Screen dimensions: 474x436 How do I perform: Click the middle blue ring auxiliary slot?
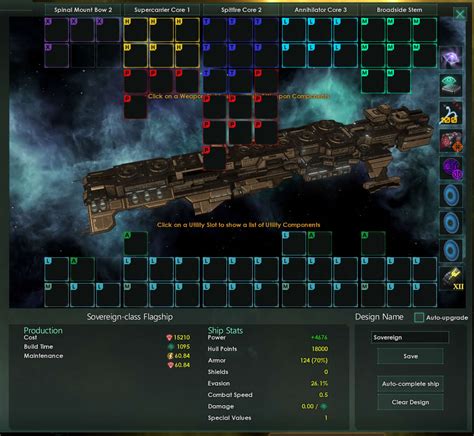click(451, 223)
